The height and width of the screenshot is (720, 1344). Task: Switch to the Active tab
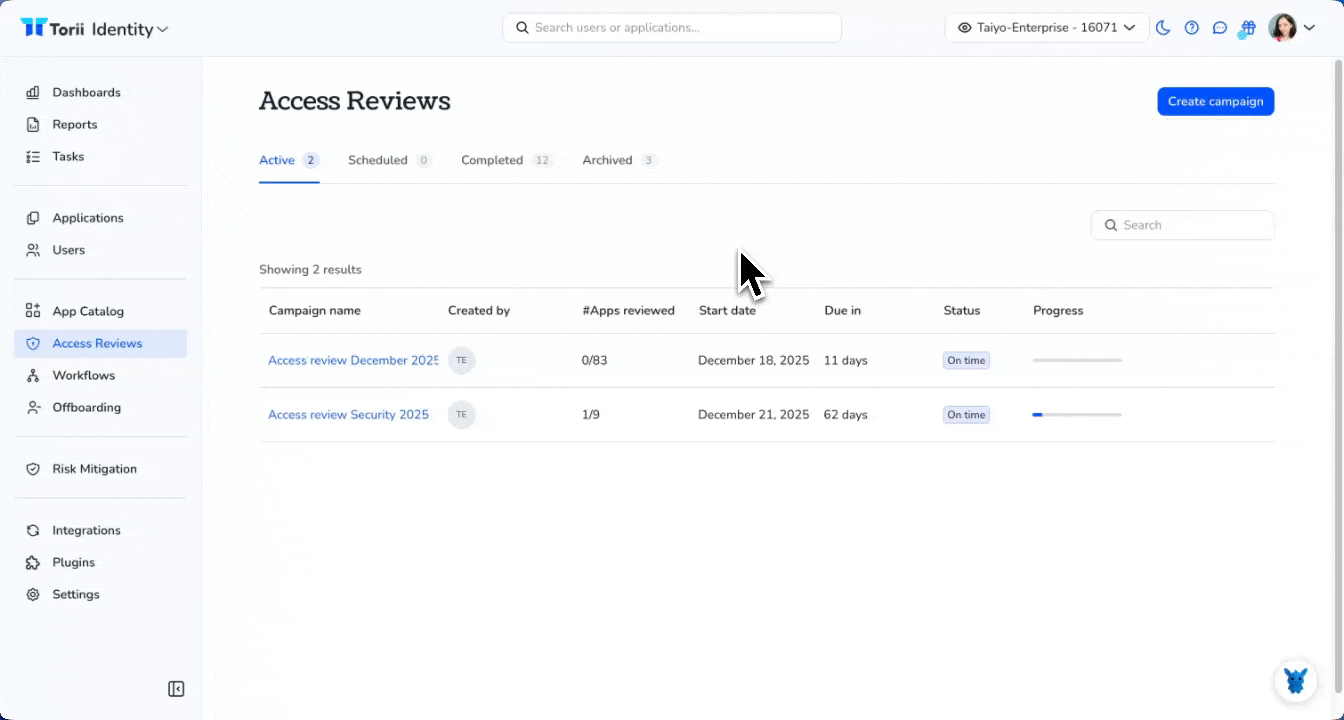tap(288, 160)
